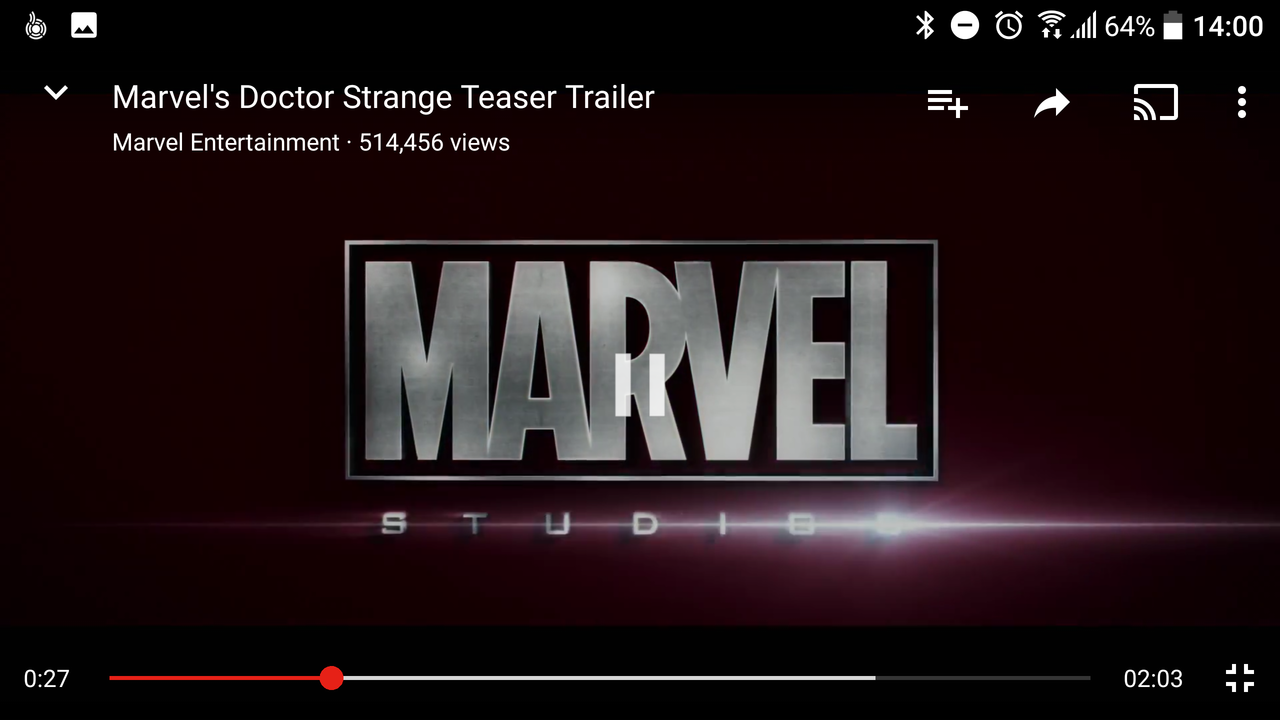The height and width of the screenshot is (720, 1280).
Task: Open Cast to device icon
Action: click(1155, 102)
